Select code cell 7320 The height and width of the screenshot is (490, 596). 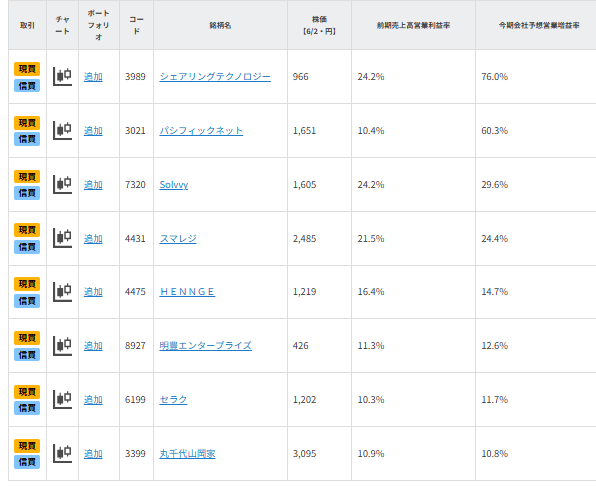coord(135,185)
